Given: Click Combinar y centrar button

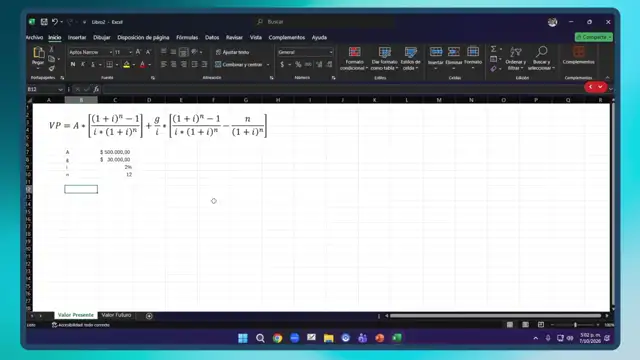Looking at the screenshot, I should (x=239, y=64).
